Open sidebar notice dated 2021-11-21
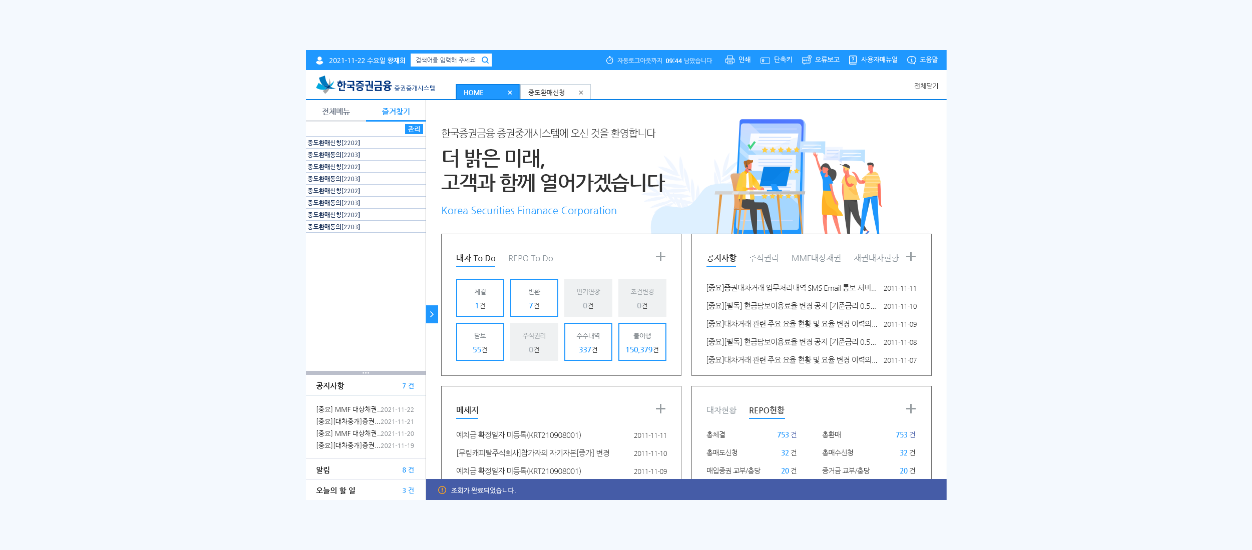Viewport: 1252px width, 550px height. (365, 421)
